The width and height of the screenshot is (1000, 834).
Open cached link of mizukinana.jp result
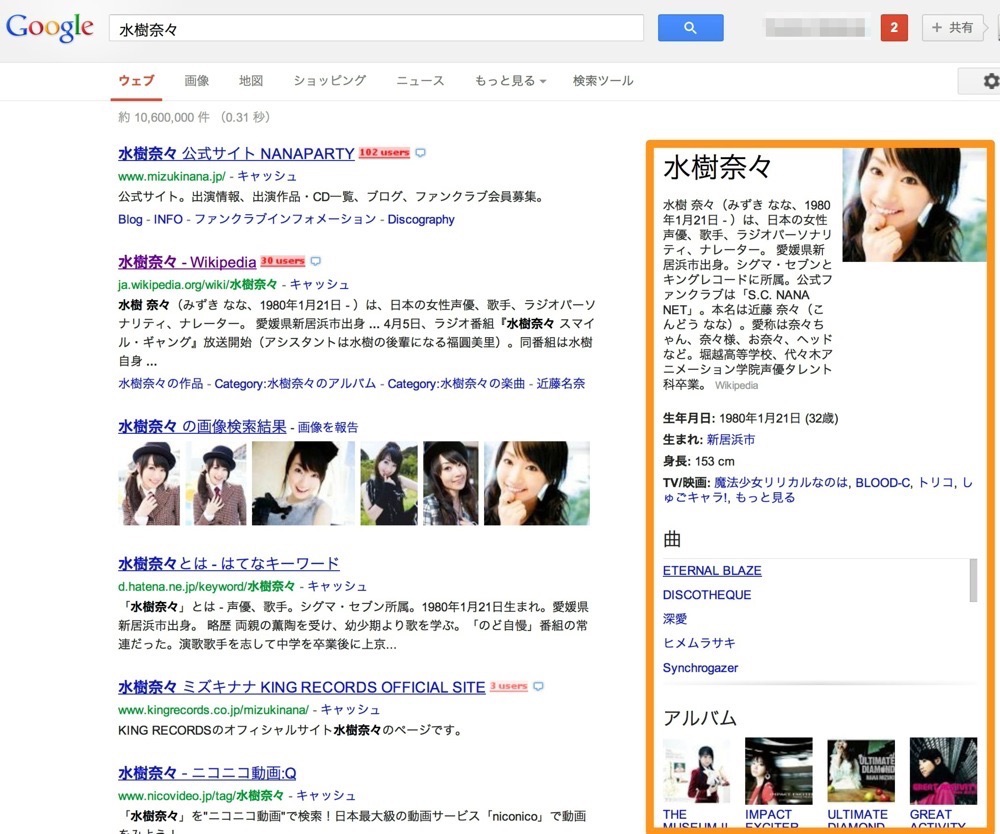click(267, 176)
